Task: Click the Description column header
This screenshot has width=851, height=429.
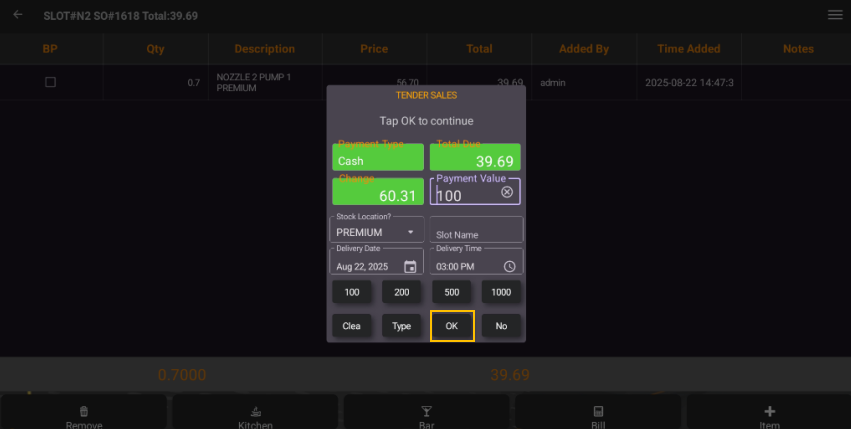Action: (x=264, y=49)
